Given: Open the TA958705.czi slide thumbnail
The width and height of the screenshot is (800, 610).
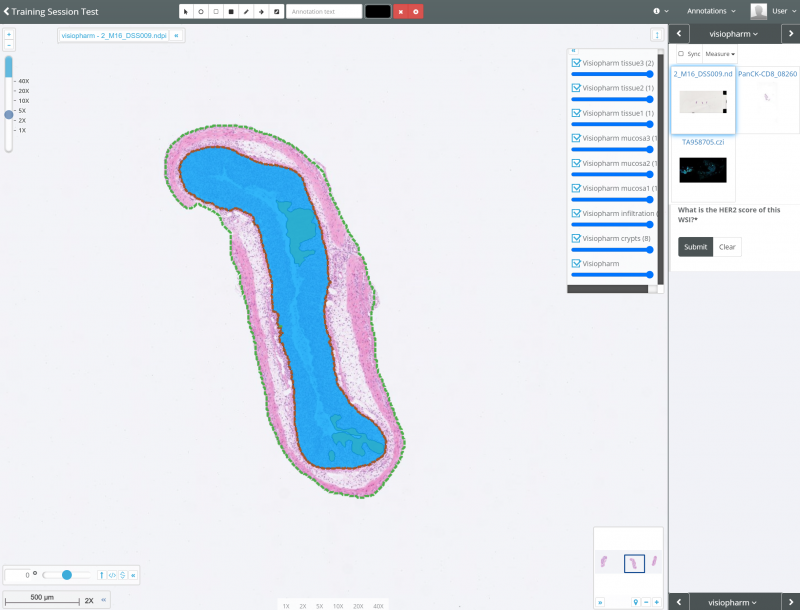Looking at the screenshot, I should pos(702,168).
